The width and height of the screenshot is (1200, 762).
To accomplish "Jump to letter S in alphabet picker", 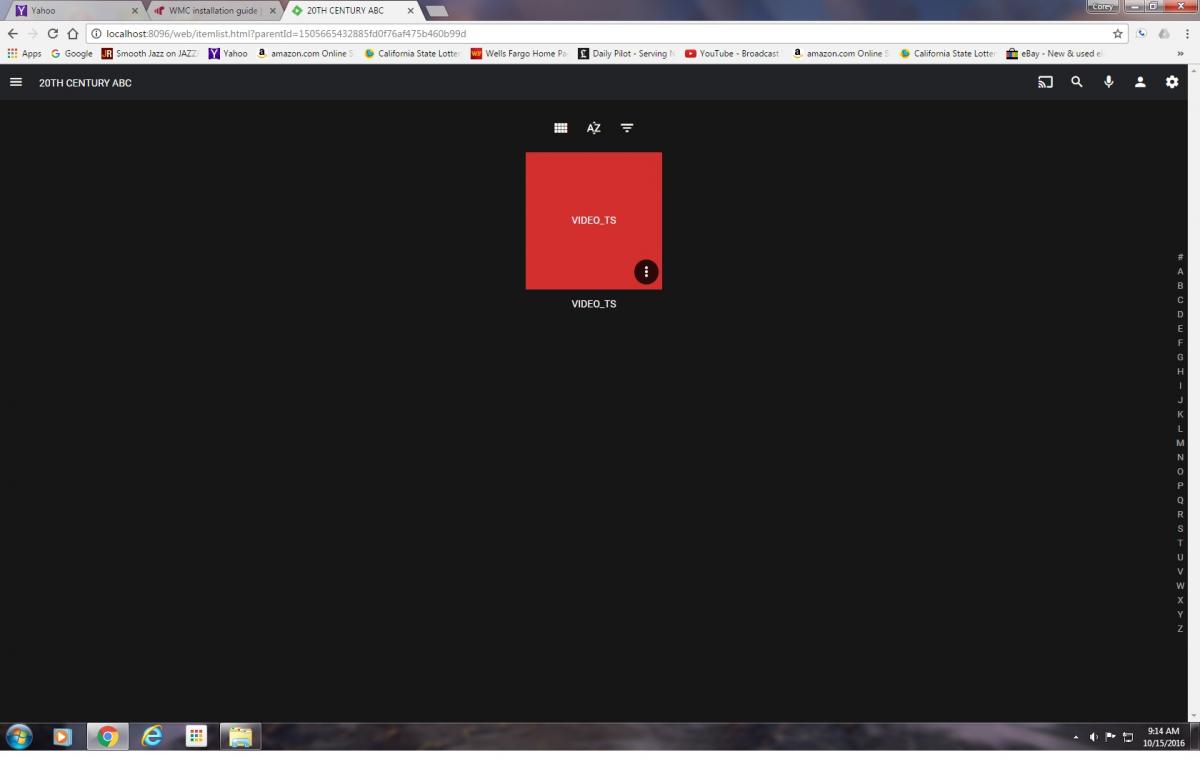I will (1180, 529).
